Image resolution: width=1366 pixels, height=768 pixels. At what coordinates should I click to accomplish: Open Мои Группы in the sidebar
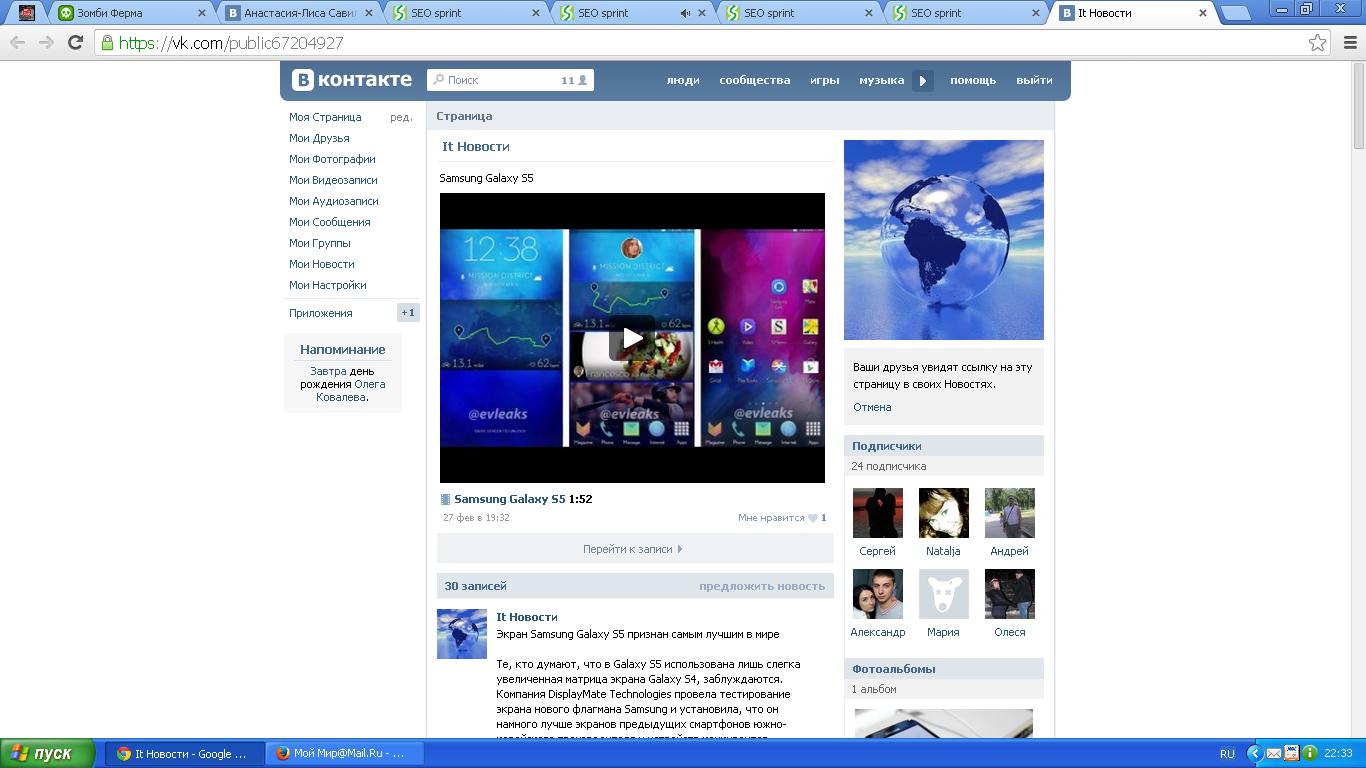[320, 243]
